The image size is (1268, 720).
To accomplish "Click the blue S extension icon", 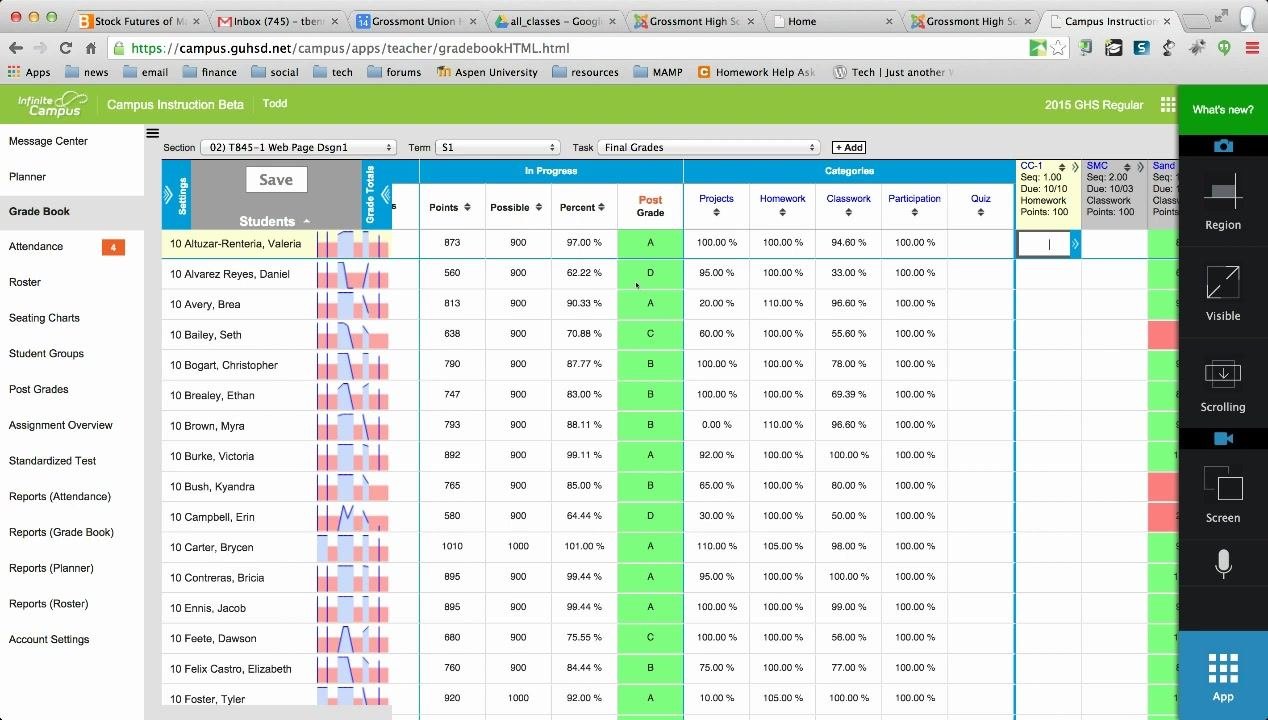I will tap(1141, 47).
